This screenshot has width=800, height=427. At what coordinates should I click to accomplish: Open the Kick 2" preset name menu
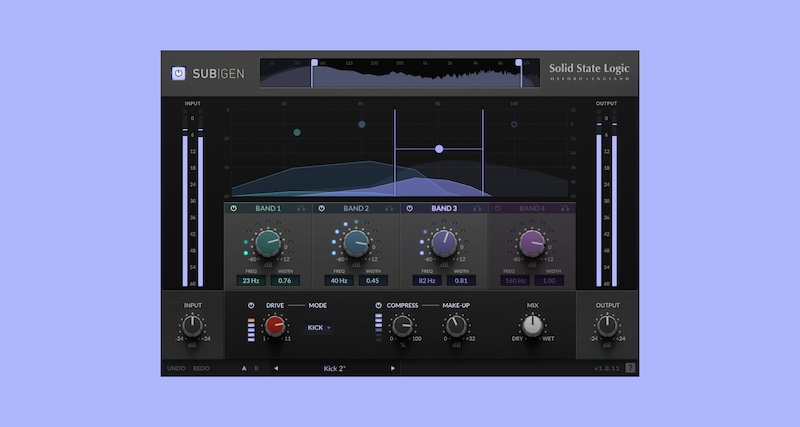335,368
